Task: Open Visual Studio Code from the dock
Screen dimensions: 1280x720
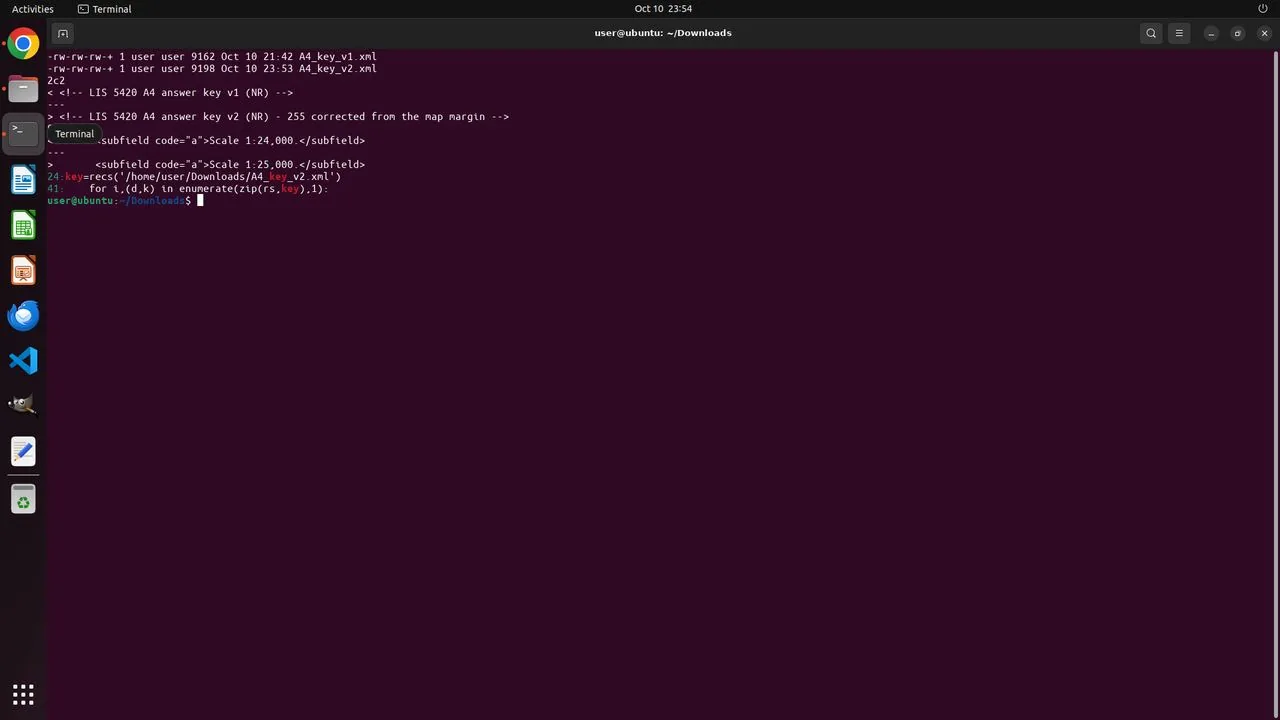Action: pos(23,361)
